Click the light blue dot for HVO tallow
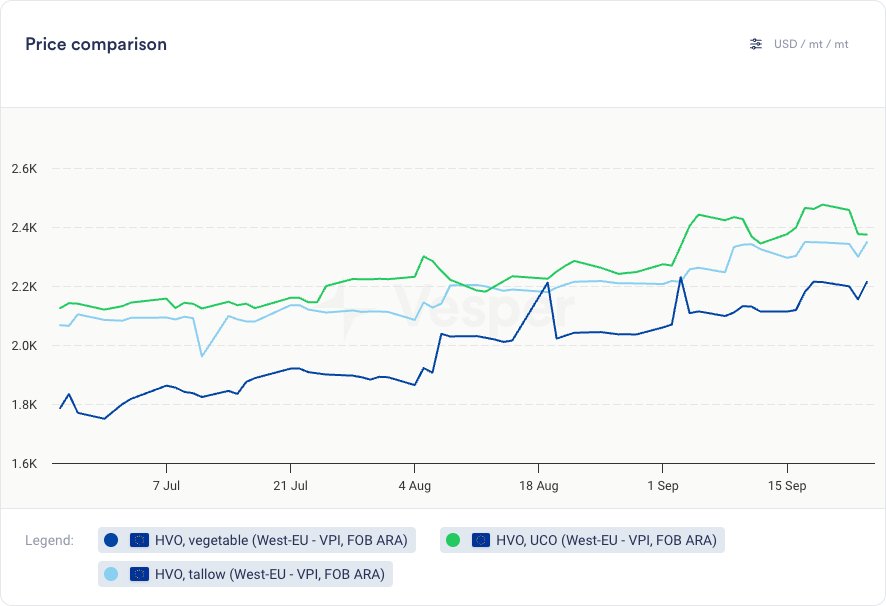886x606 pixels. click(111, 574)
